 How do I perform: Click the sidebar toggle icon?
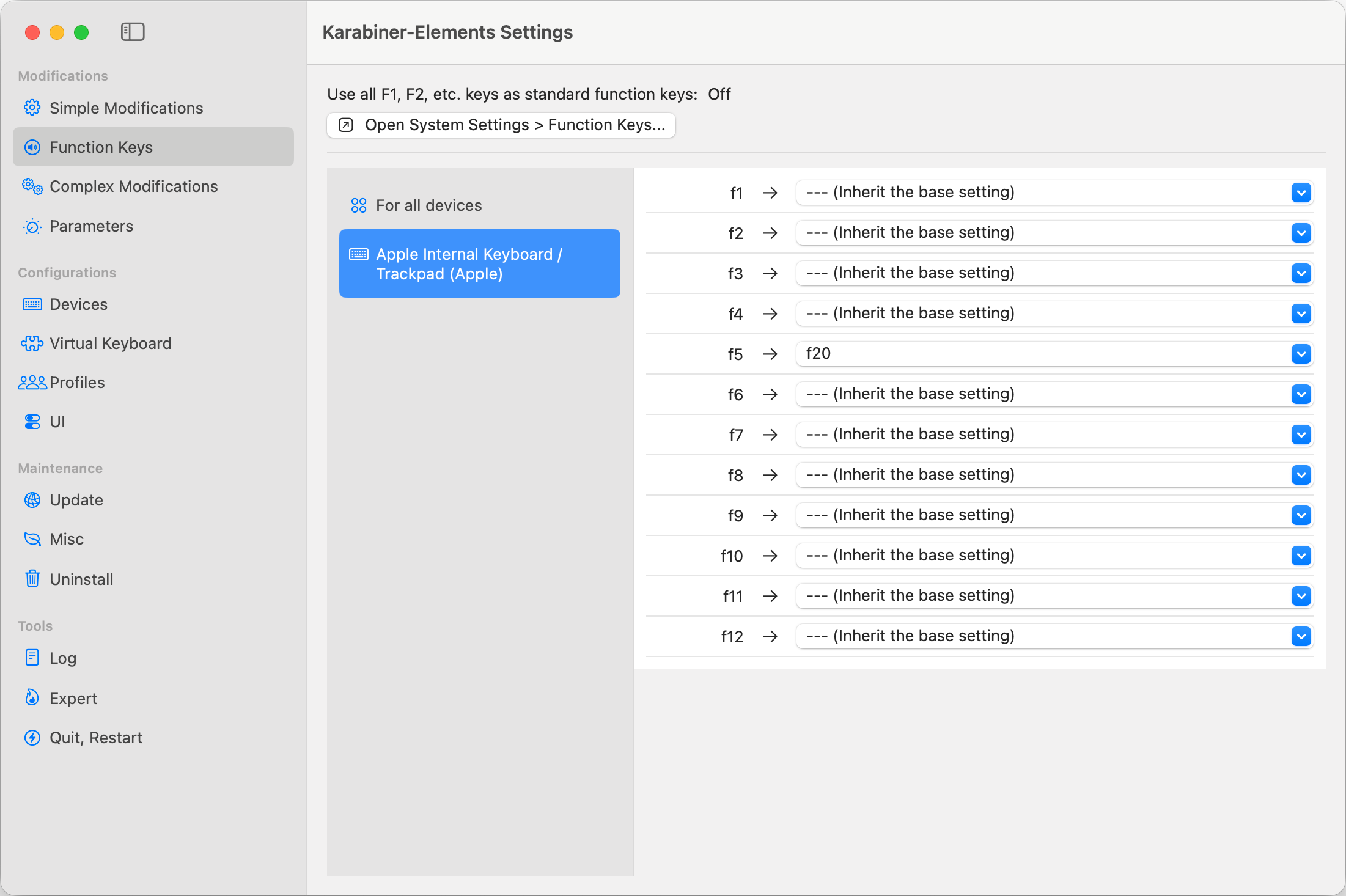click(133, 32)
